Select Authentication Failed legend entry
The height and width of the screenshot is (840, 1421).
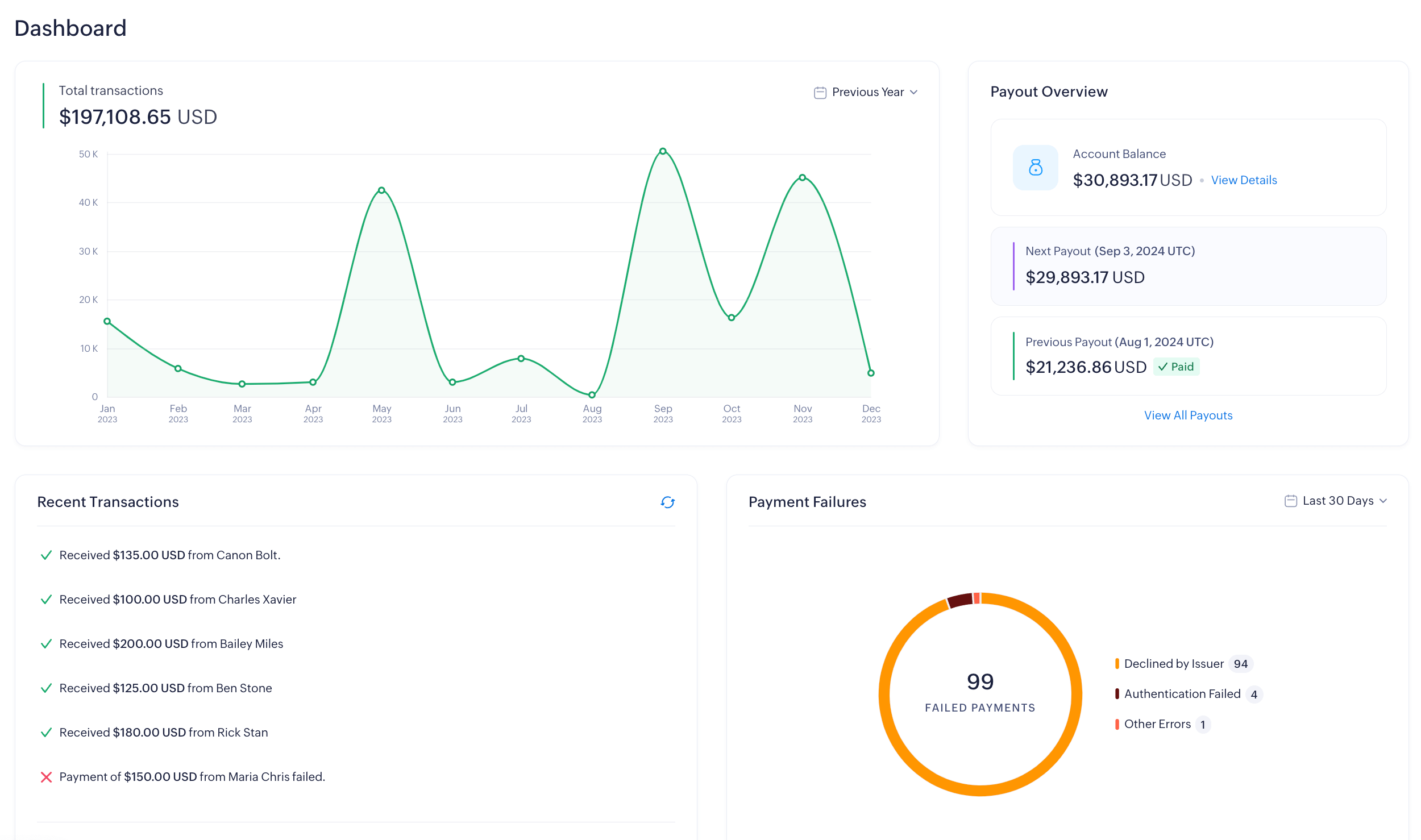pyautogui.click(x=1182, y=694)
